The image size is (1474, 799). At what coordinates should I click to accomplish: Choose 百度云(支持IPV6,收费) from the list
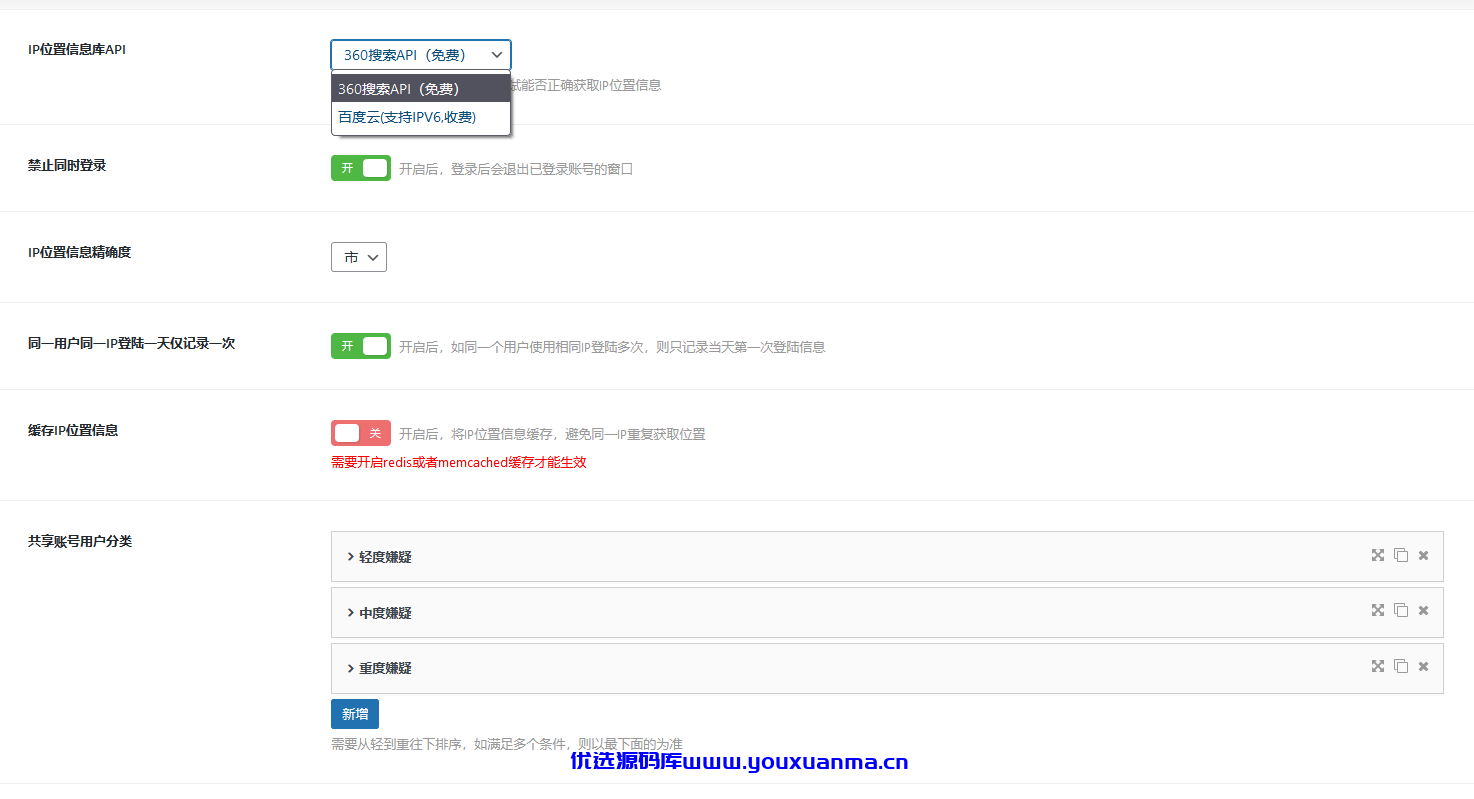tap(421, 117)
